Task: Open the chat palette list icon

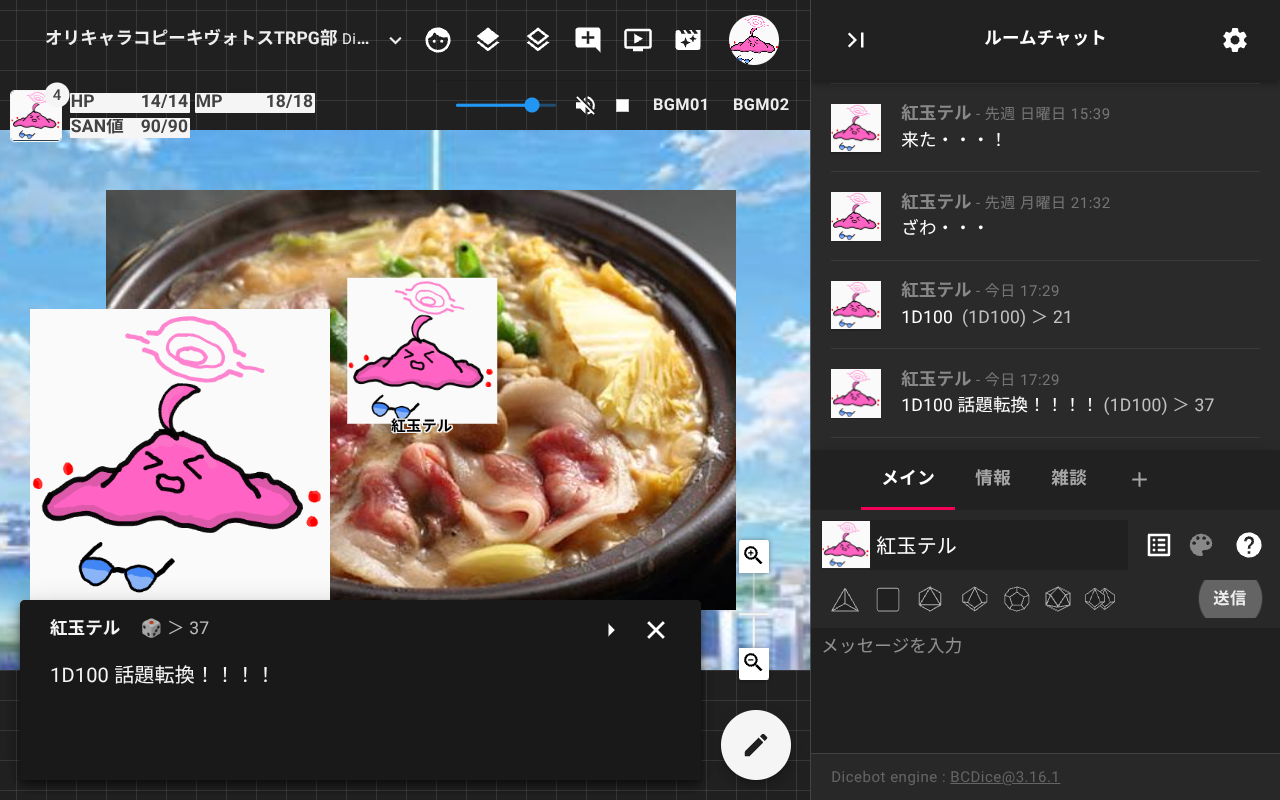Action: tap(1159, 545)
